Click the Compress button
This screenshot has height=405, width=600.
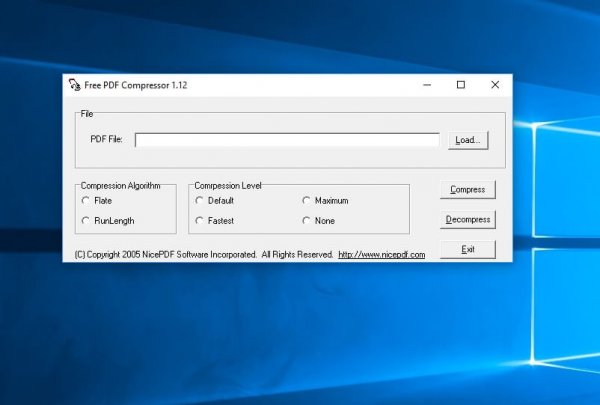click(x=468, y=189)
